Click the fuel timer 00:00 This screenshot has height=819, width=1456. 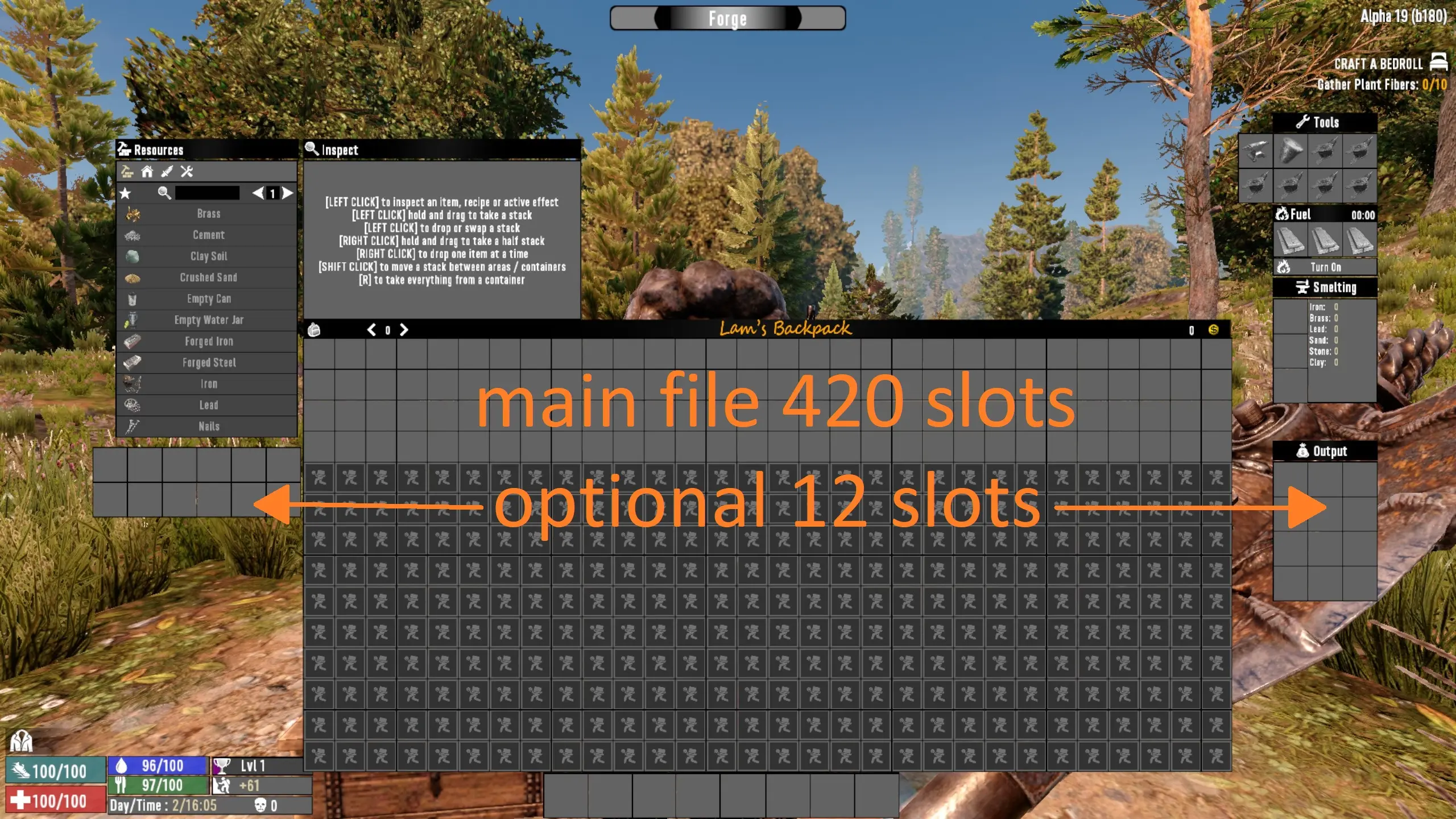click(1363, 215)
